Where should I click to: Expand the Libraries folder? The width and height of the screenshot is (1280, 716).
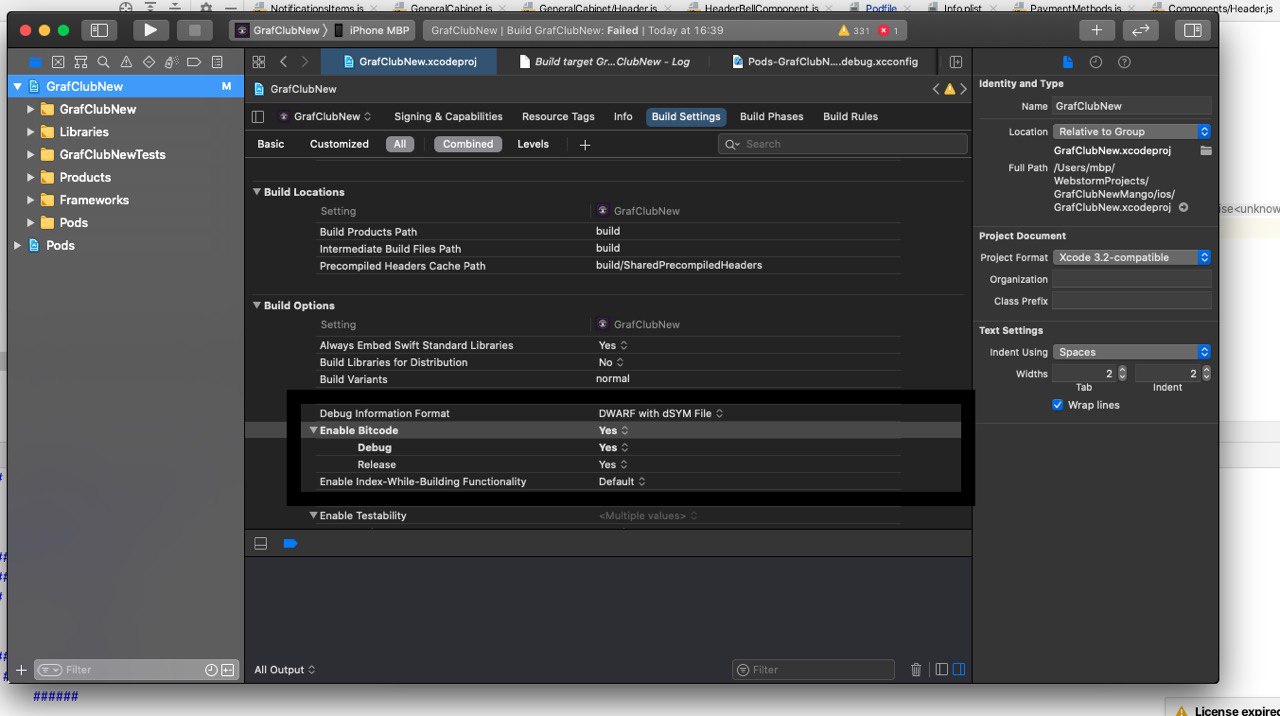click(30, 132)
